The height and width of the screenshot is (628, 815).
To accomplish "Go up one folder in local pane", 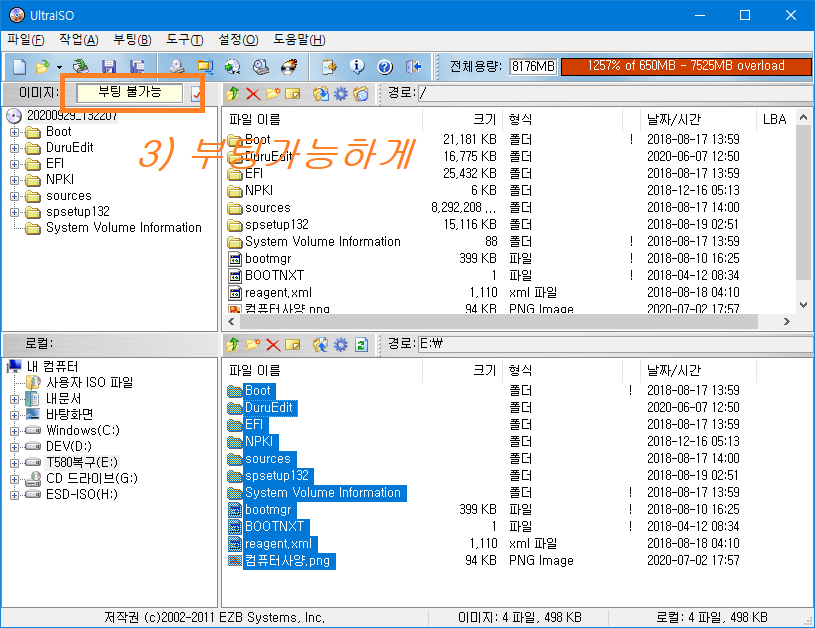I will [x=232, y=344].
